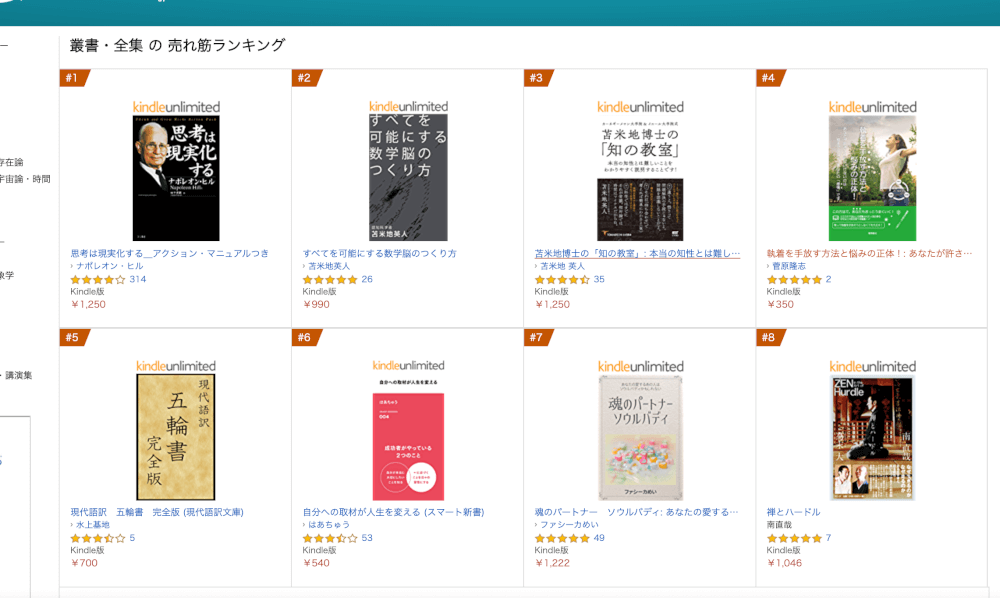Open 314 reviews for rank #1 book
The image size is (1000, 598).
138,279
